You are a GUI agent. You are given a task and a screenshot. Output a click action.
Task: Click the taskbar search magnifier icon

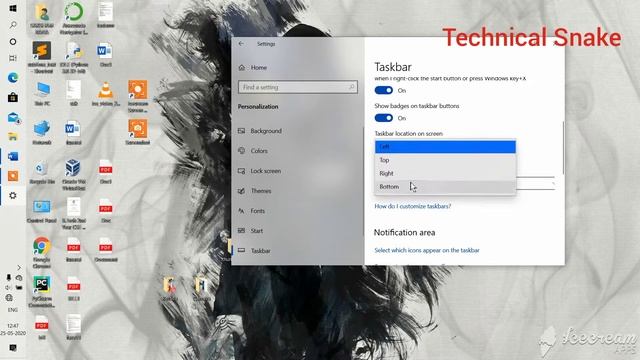pyautogui.click(x=13, y=25)
